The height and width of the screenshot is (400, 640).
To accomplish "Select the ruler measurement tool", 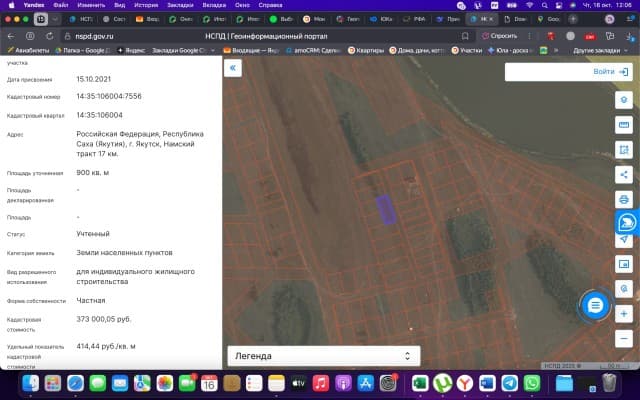I will (x=624, y=125).
